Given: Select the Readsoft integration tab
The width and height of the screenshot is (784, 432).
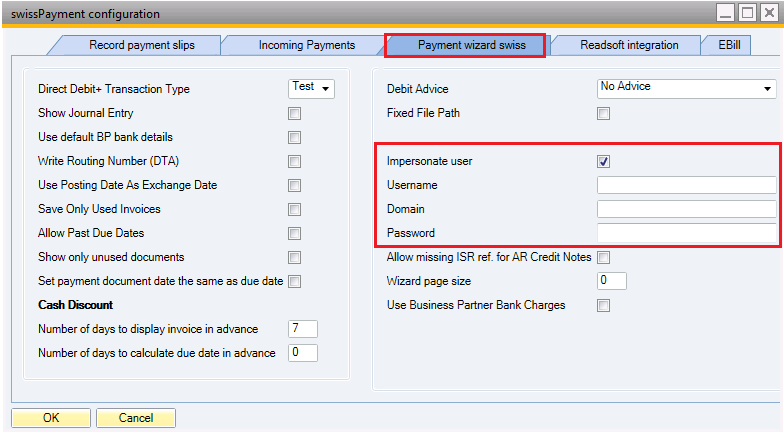Looking at the screenshot, I should click(629, 45).
